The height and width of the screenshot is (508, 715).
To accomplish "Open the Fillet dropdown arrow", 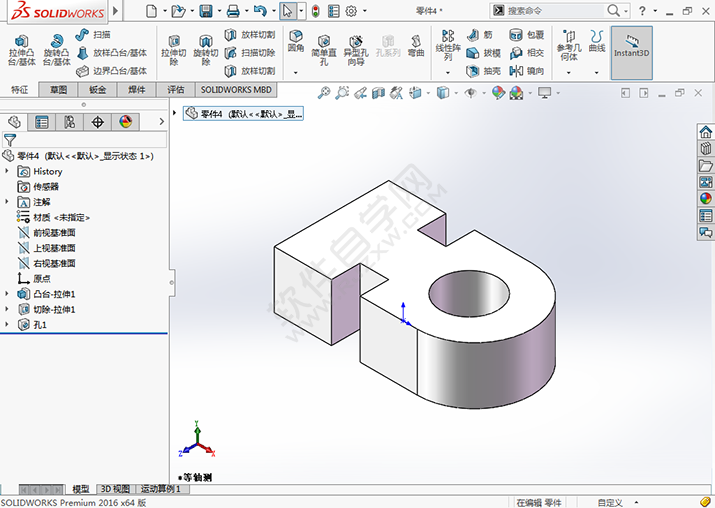I will point(295,73).
